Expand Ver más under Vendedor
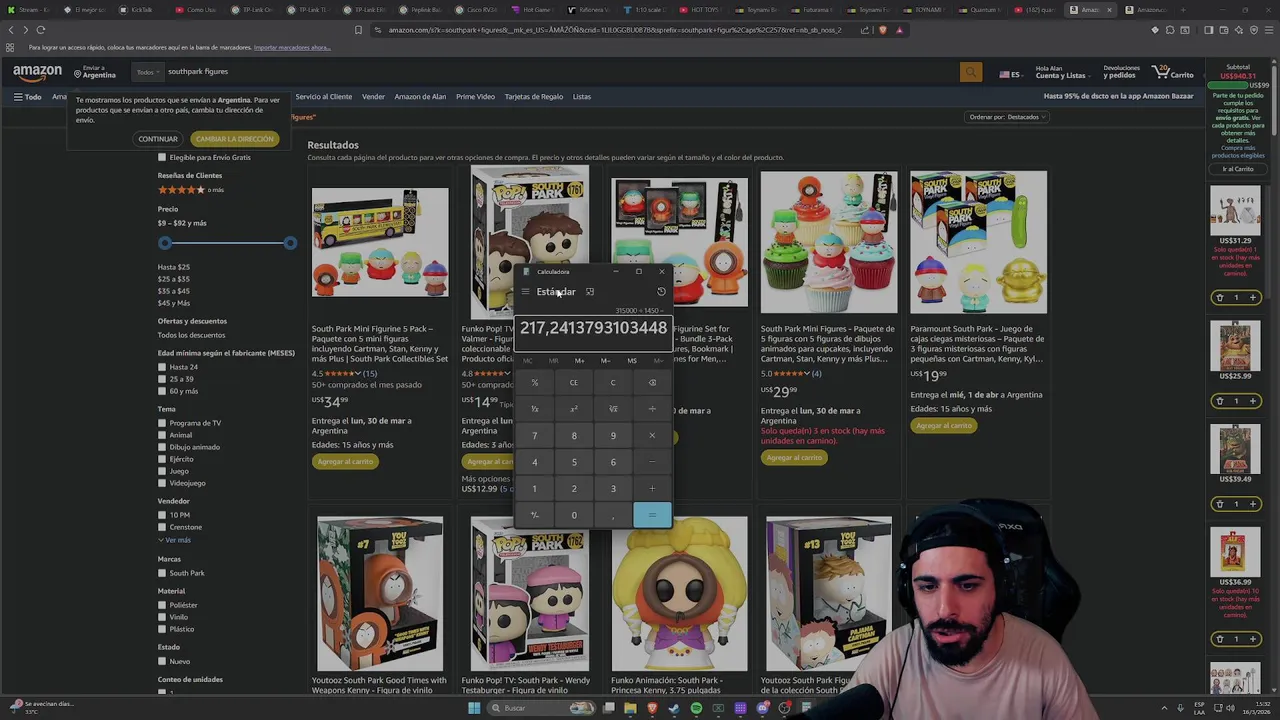This screenshot has height=720, width=1280. pos(174,540)
